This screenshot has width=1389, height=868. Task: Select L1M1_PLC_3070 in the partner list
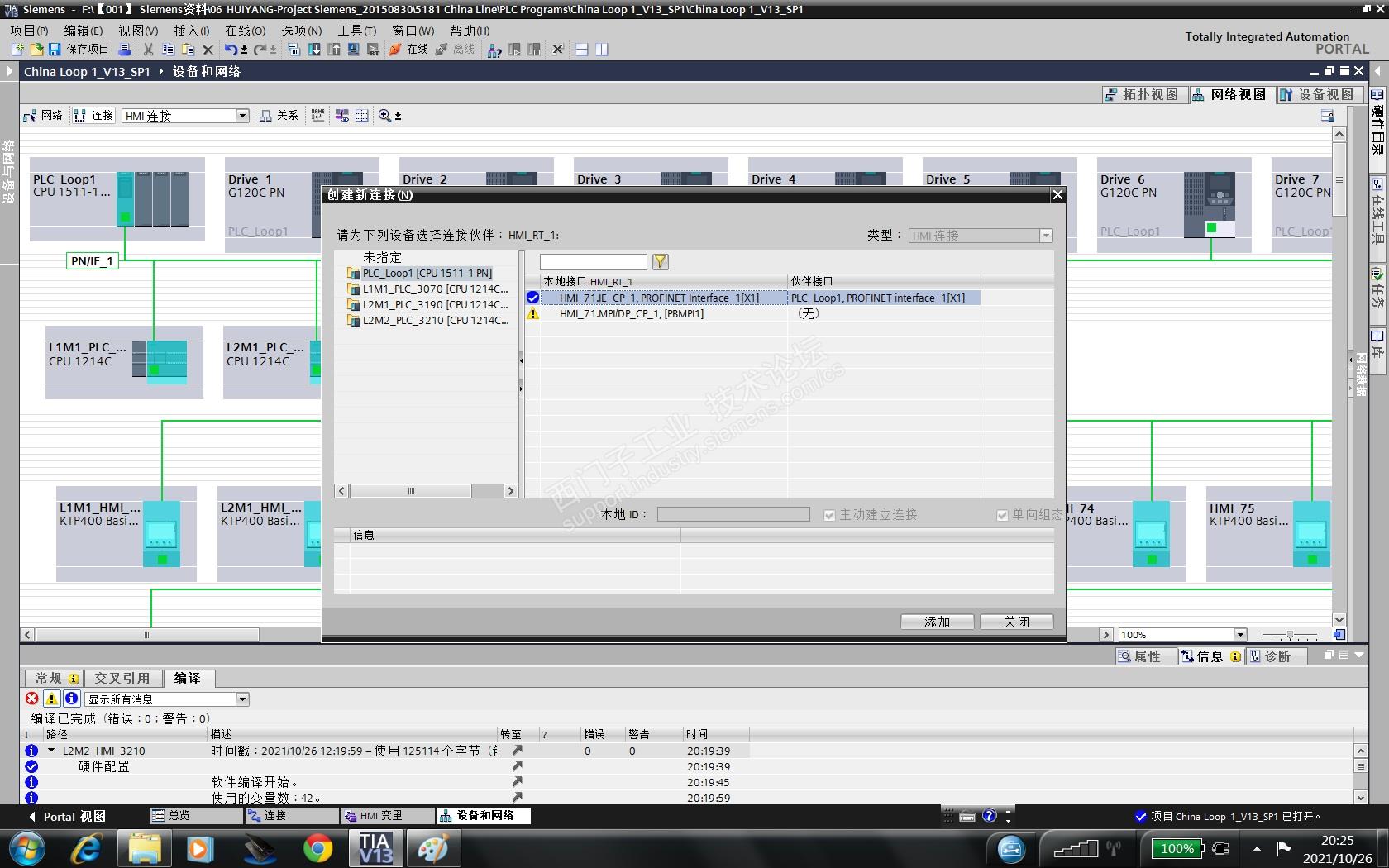click(427, 289)
